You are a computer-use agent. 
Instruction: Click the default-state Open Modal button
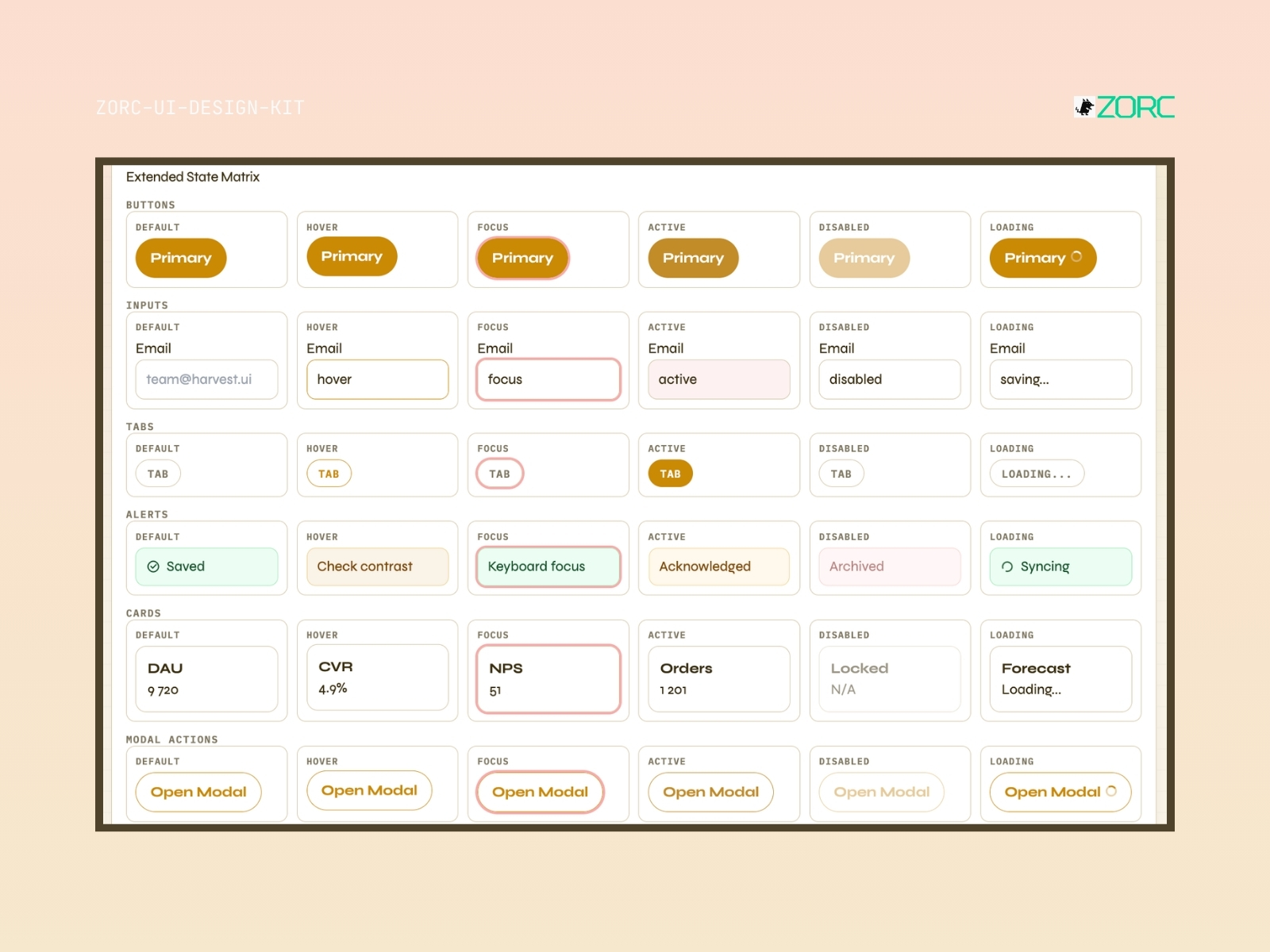pos(198,792)
